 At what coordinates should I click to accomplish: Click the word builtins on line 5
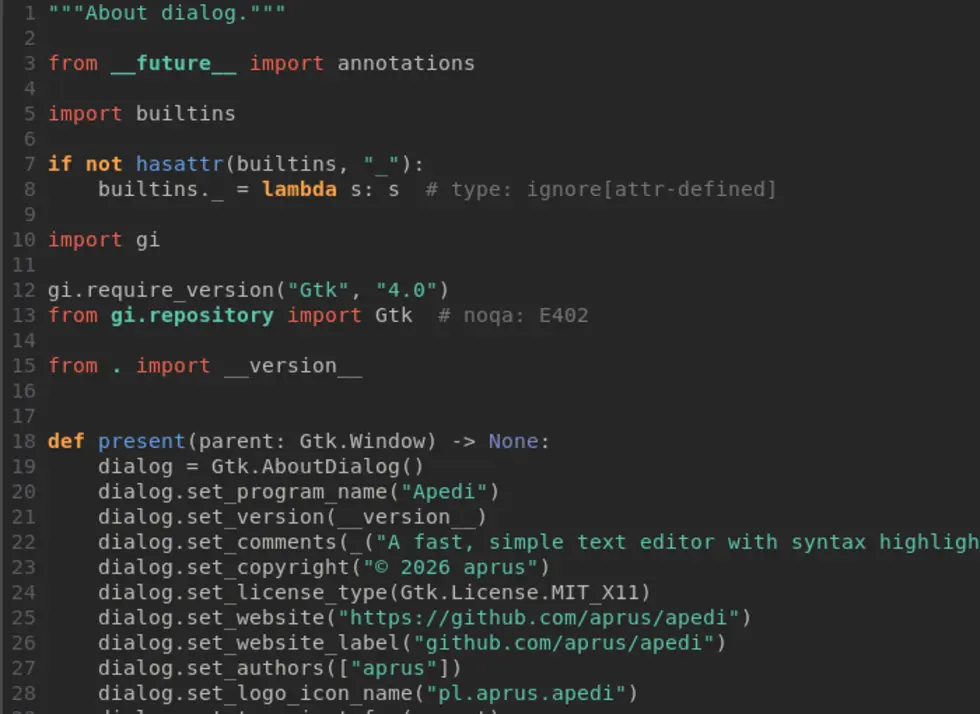tap(186, 114)
